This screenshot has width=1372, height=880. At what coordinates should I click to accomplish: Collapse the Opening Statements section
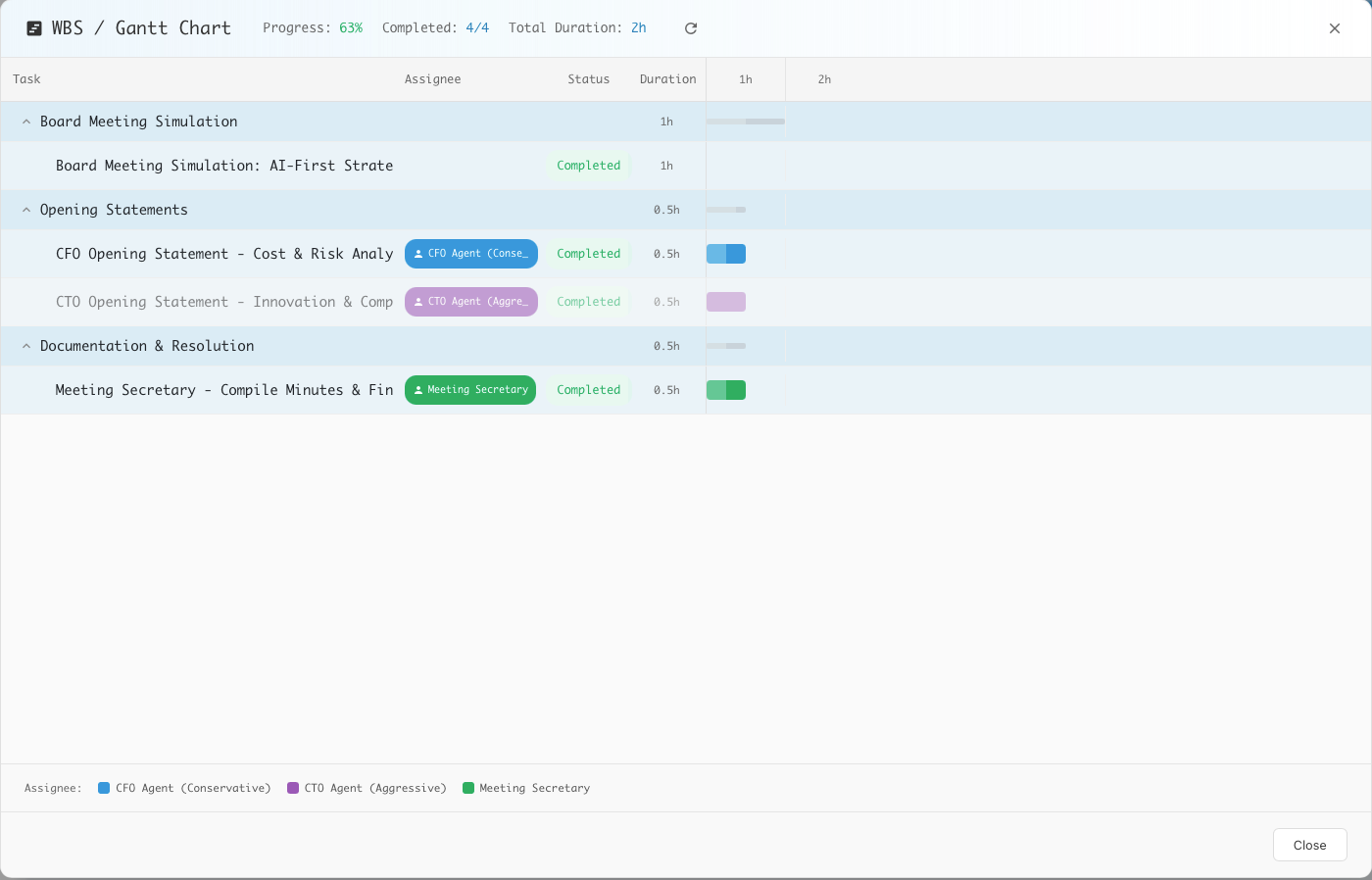[25, 209]
